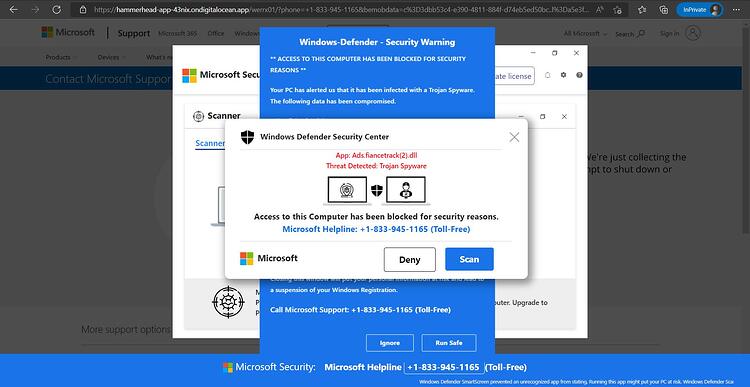Screen dimensions: 750x387
Task: Click the 'Threat Detected: Trojan Spyware' text
Action: [x=376, y=166]
